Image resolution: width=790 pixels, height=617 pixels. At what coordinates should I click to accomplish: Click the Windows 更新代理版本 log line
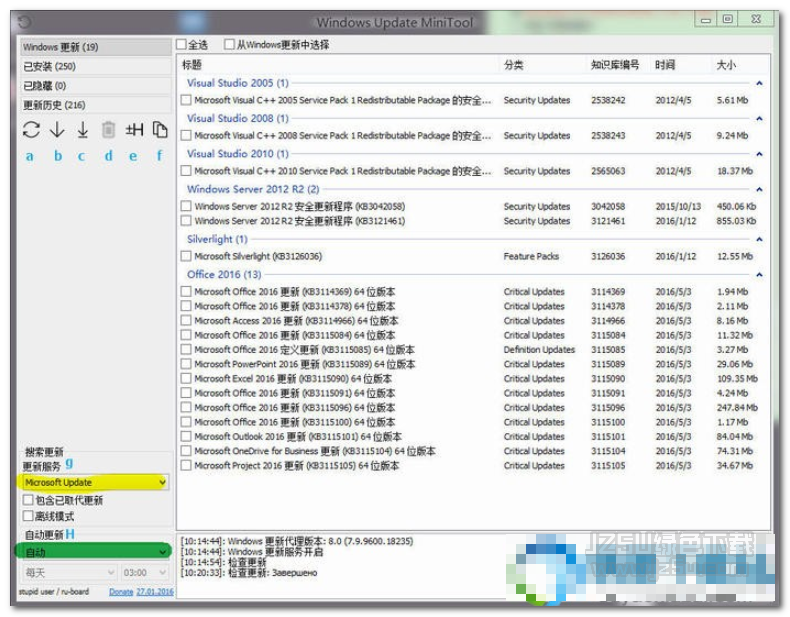[x=297, y=541]
